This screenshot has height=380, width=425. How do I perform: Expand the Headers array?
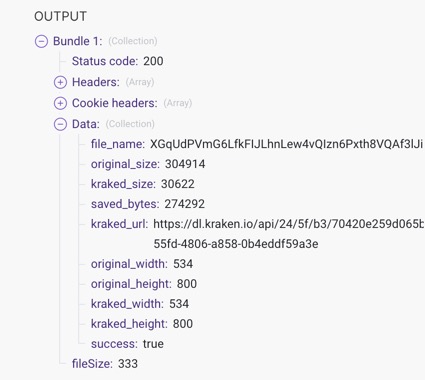point(60,82)
